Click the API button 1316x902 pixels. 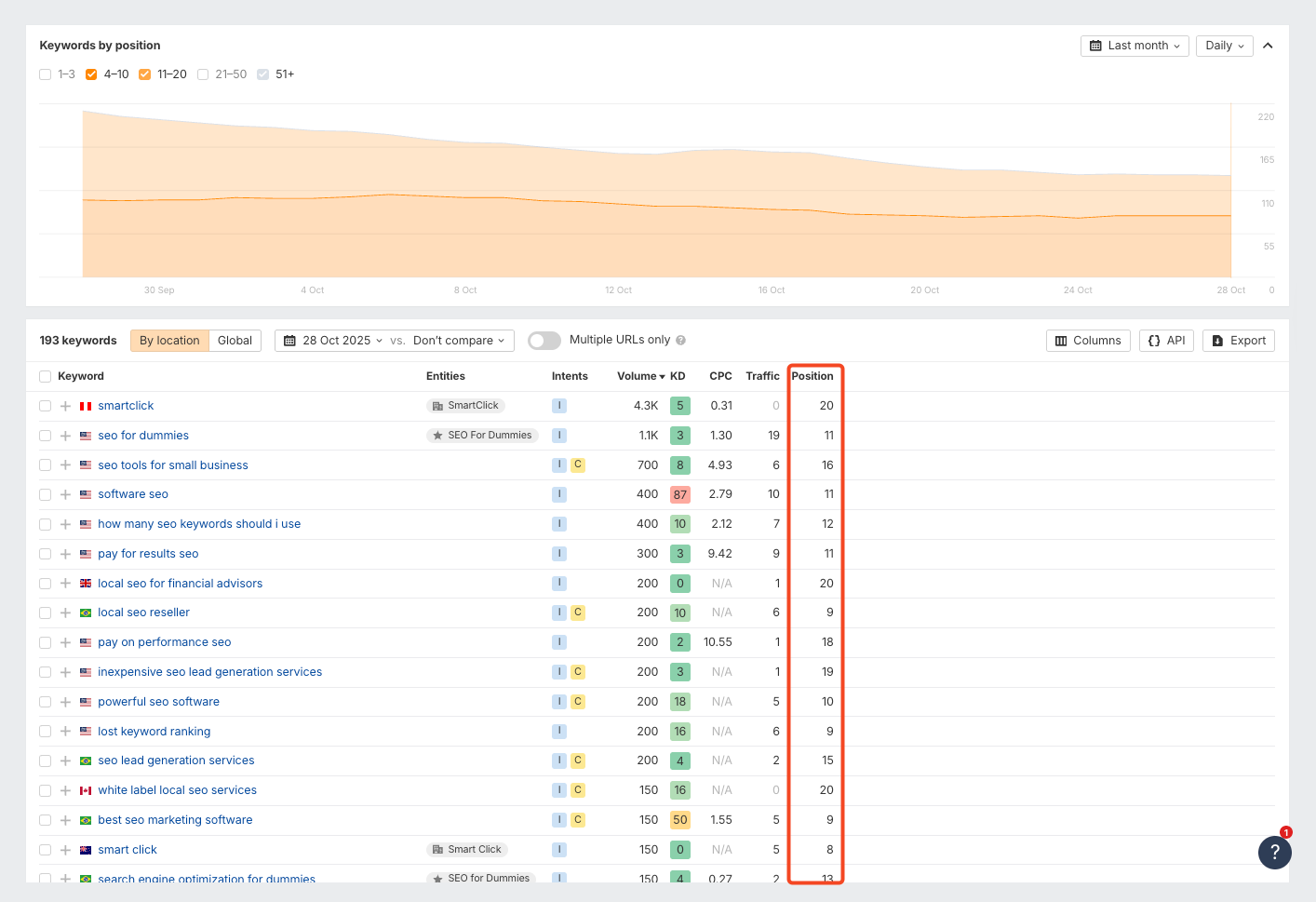coord(1166,341)
